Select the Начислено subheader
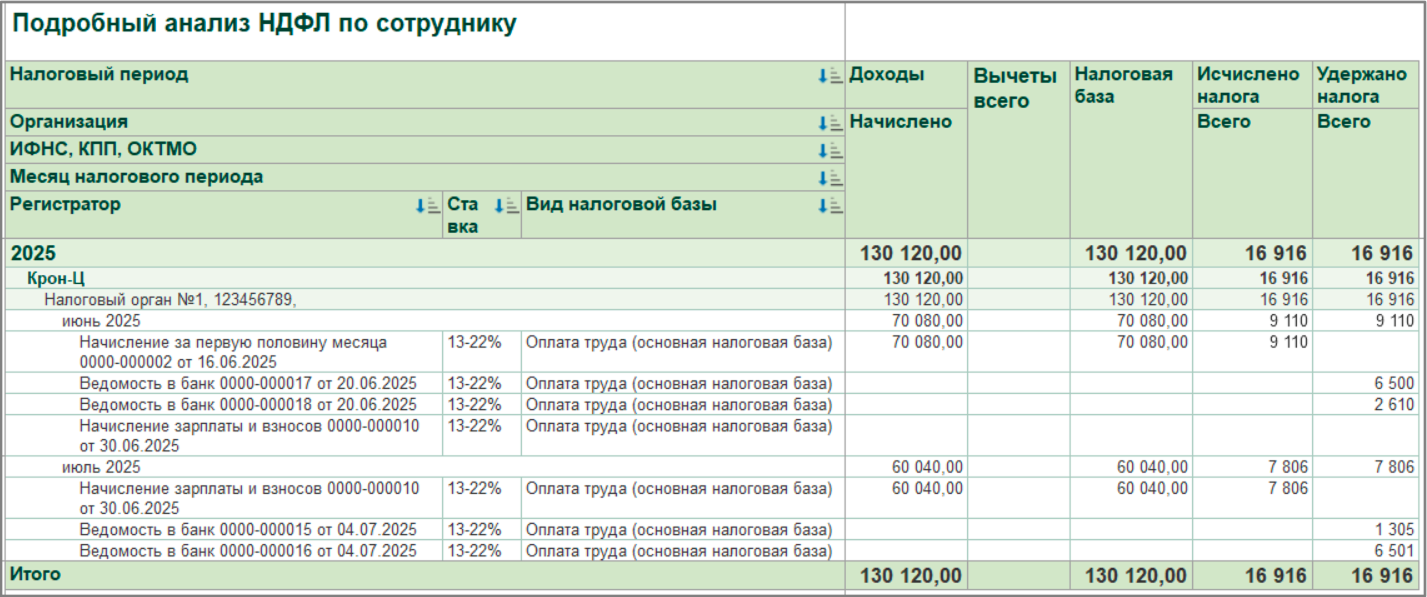The image size is (1427, 597). coord(906,173)
